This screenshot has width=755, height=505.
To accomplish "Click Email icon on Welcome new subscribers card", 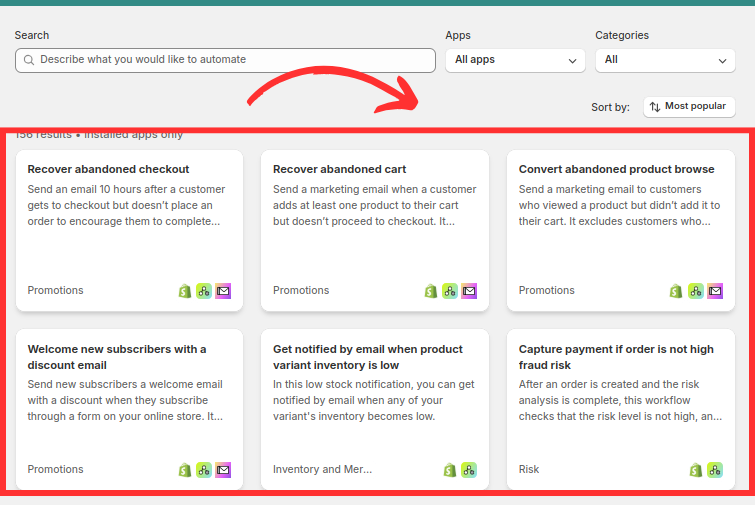I will (x=223, y=470).
